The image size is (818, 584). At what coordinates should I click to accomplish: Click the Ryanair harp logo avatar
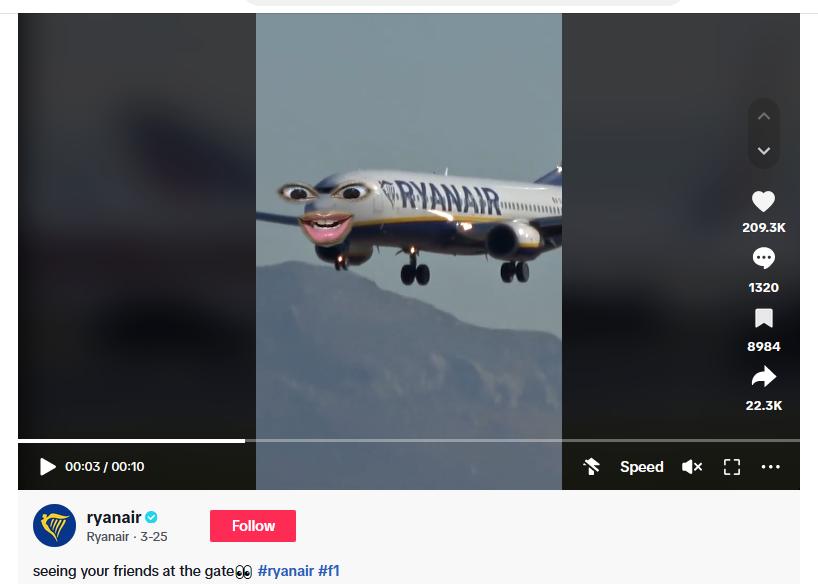point(54,526)
